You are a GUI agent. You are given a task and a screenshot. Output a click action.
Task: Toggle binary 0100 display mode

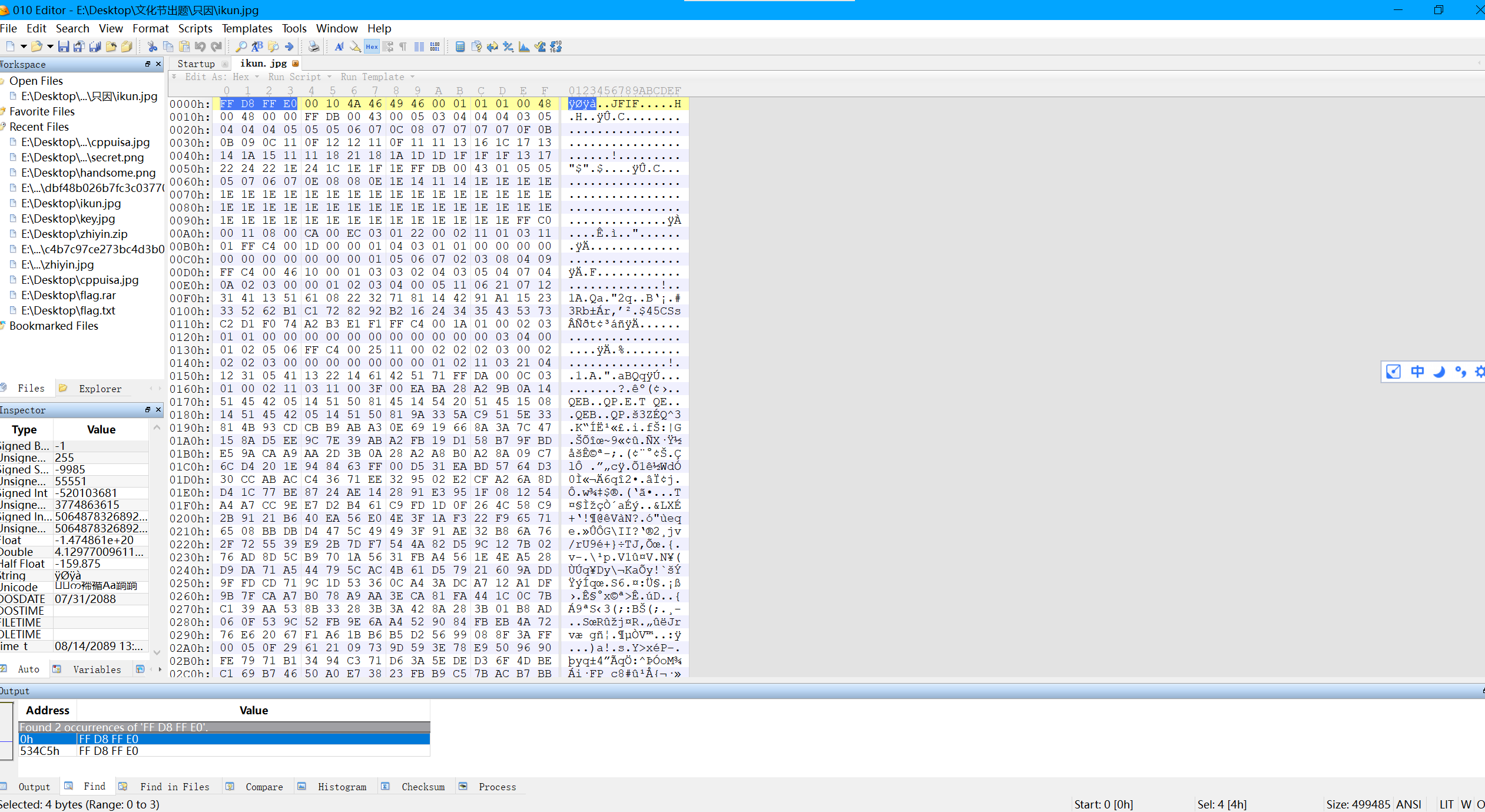click(435, 47)
